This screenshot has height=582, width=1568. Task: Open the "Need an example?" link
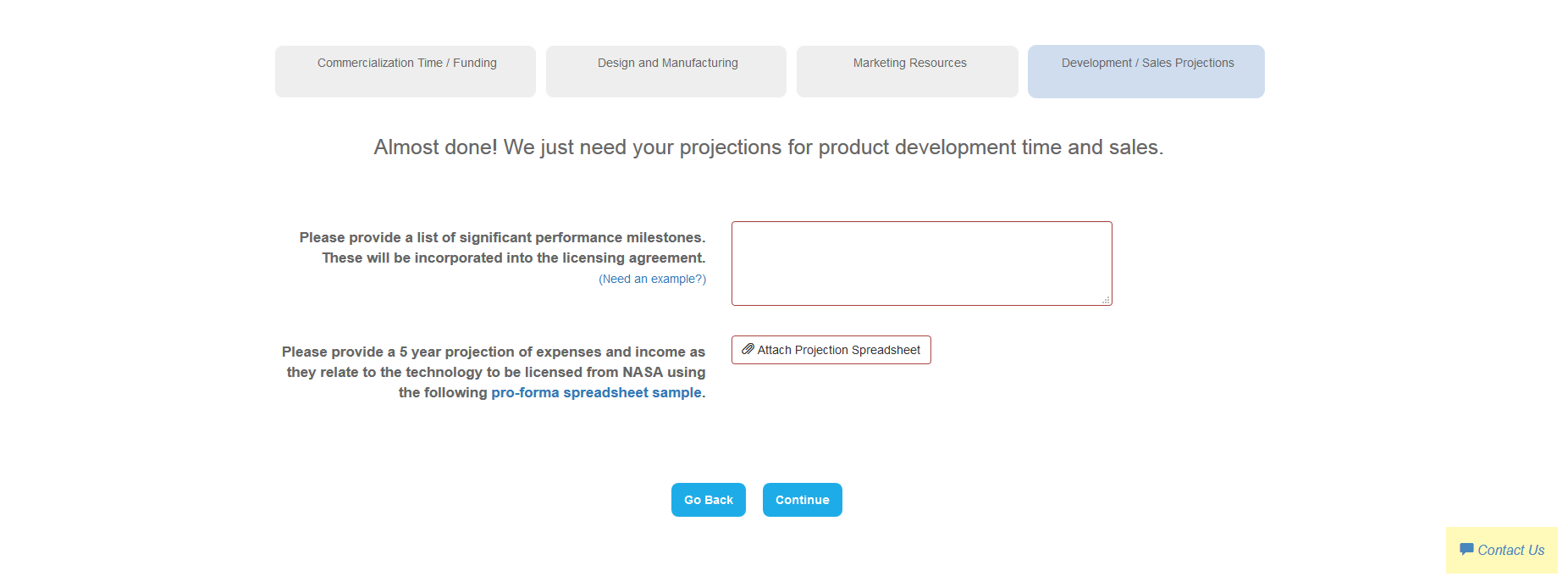(652, 279)
